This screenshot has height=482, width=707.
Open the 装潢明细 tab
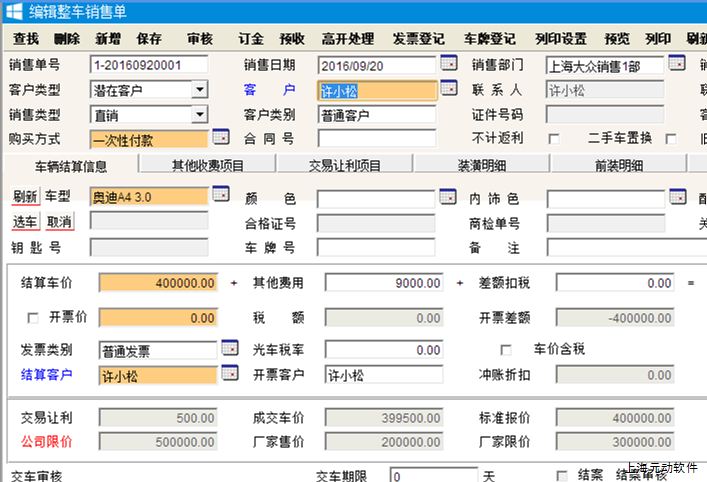(x=480, y=164)
